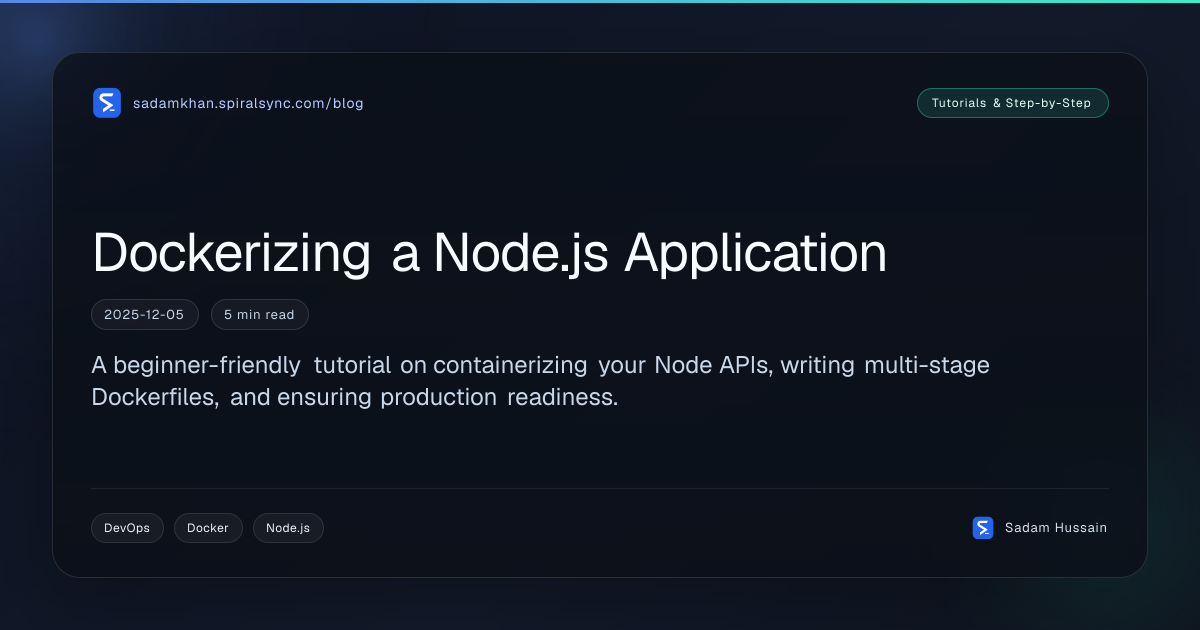Click the blue logo beside the blog URL
The image size is (1200, 630).
(107, 103)
